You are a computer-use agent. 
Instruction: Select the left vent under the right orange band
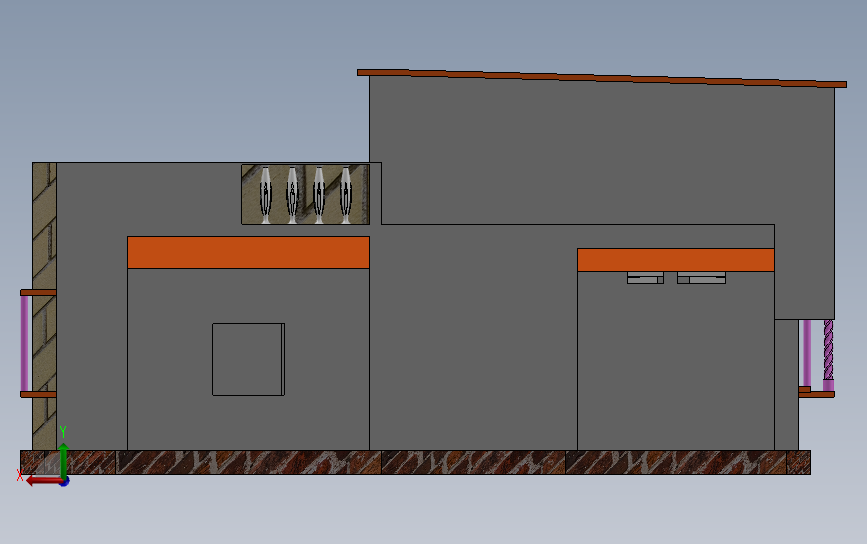pos(645,278)
